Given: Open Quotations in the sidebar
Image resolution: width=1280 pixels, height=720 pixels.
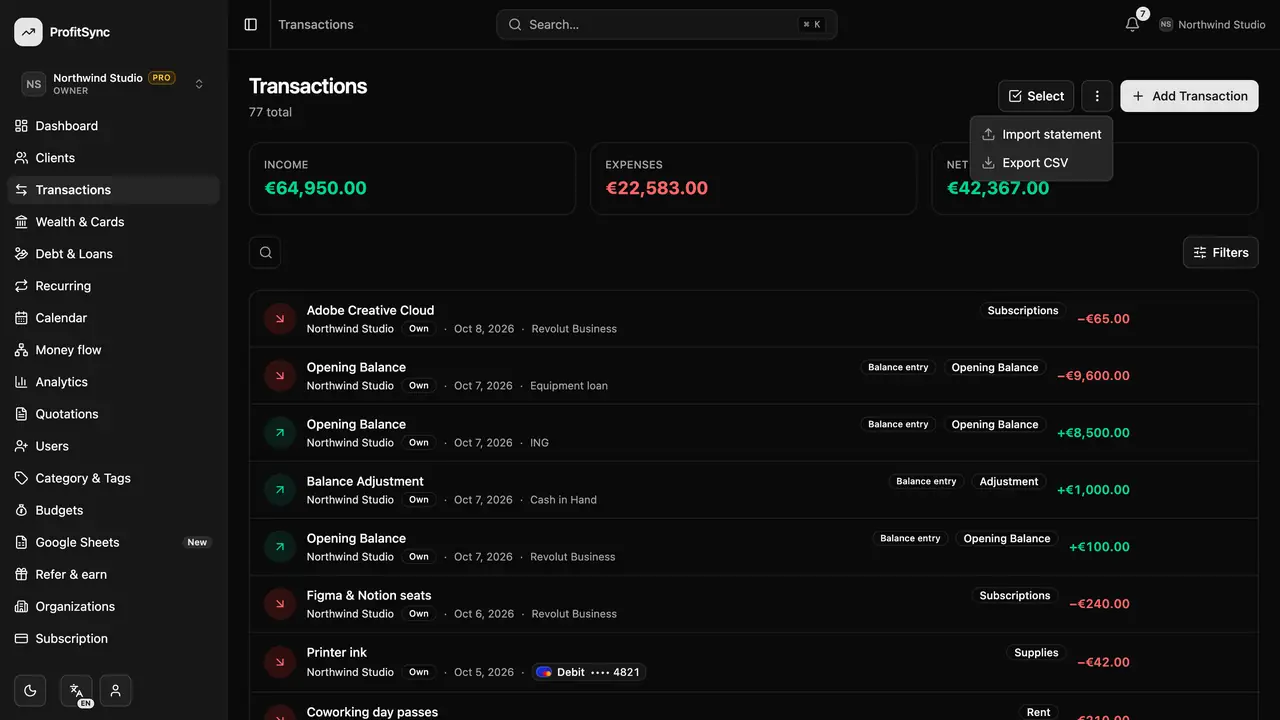Looking at the screenshot, I should (x=113, y=414).
